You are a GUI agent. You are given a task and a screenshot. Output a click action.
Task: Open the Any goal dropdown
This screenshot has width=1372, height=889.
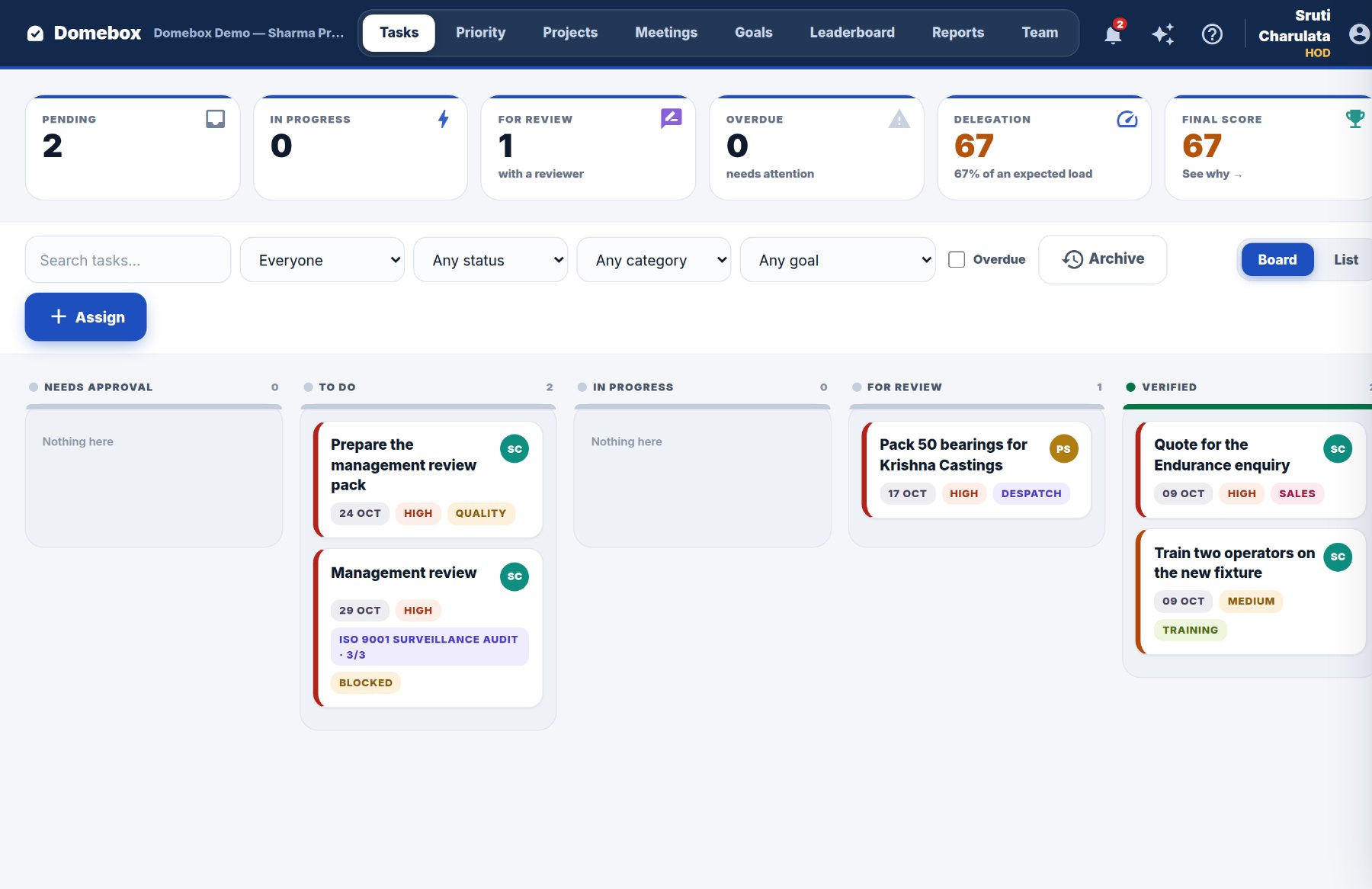837,260
